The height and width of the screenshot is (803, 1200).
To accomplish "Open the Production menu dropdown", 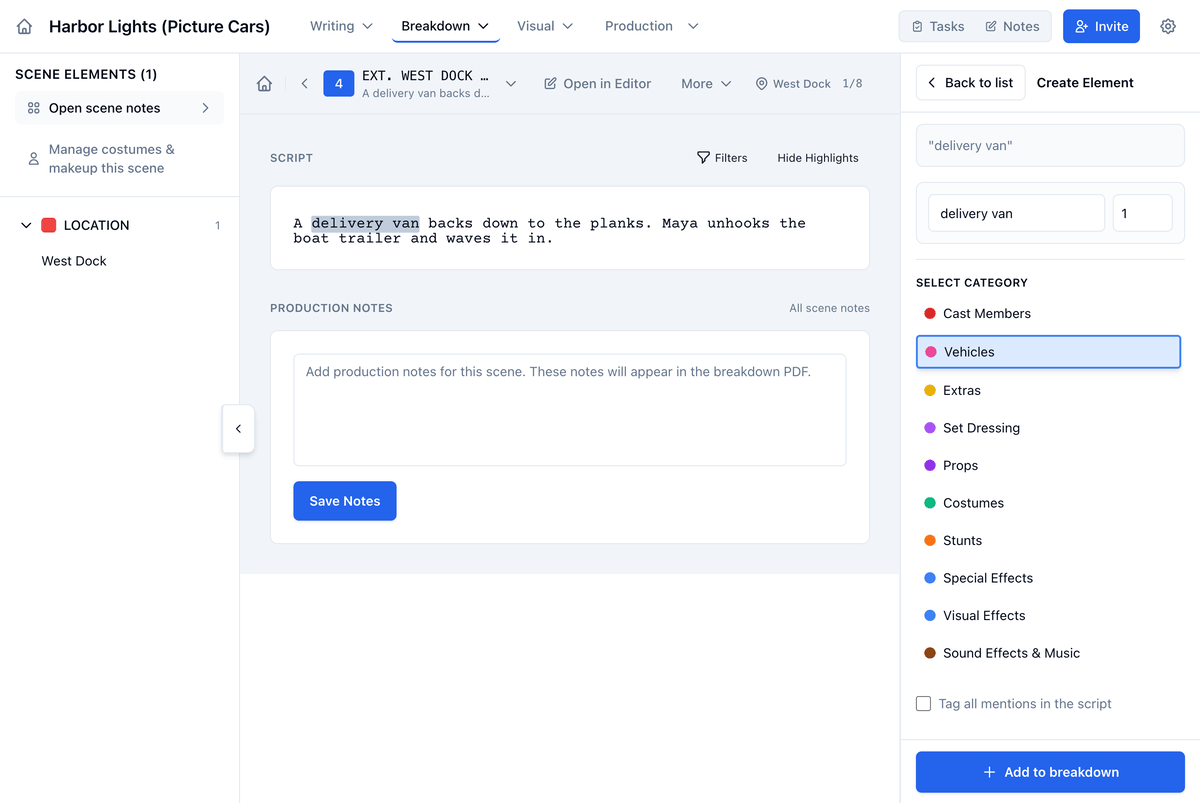I will 652,26.
